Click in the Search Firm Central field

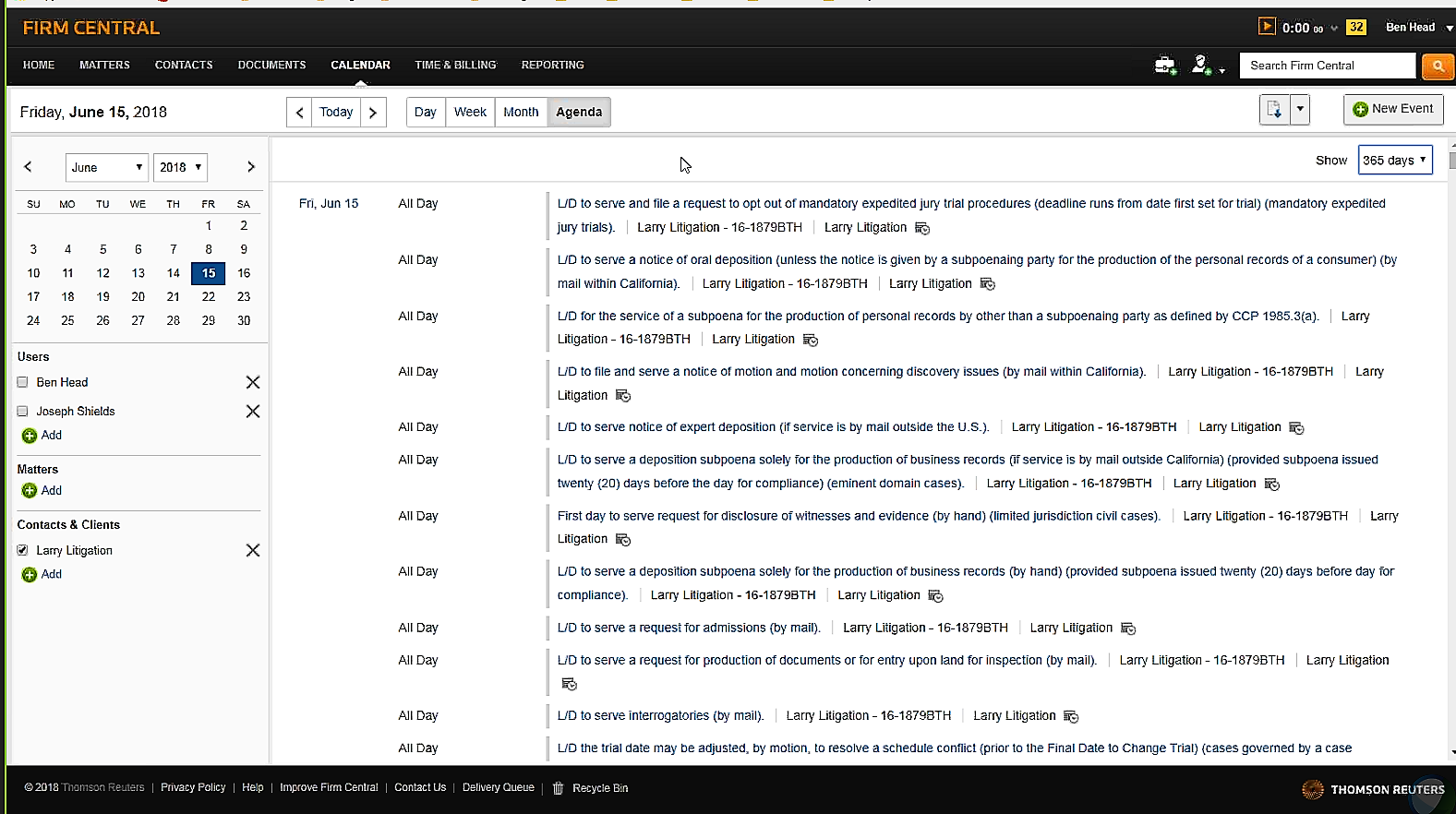[x=1326, y=66]
